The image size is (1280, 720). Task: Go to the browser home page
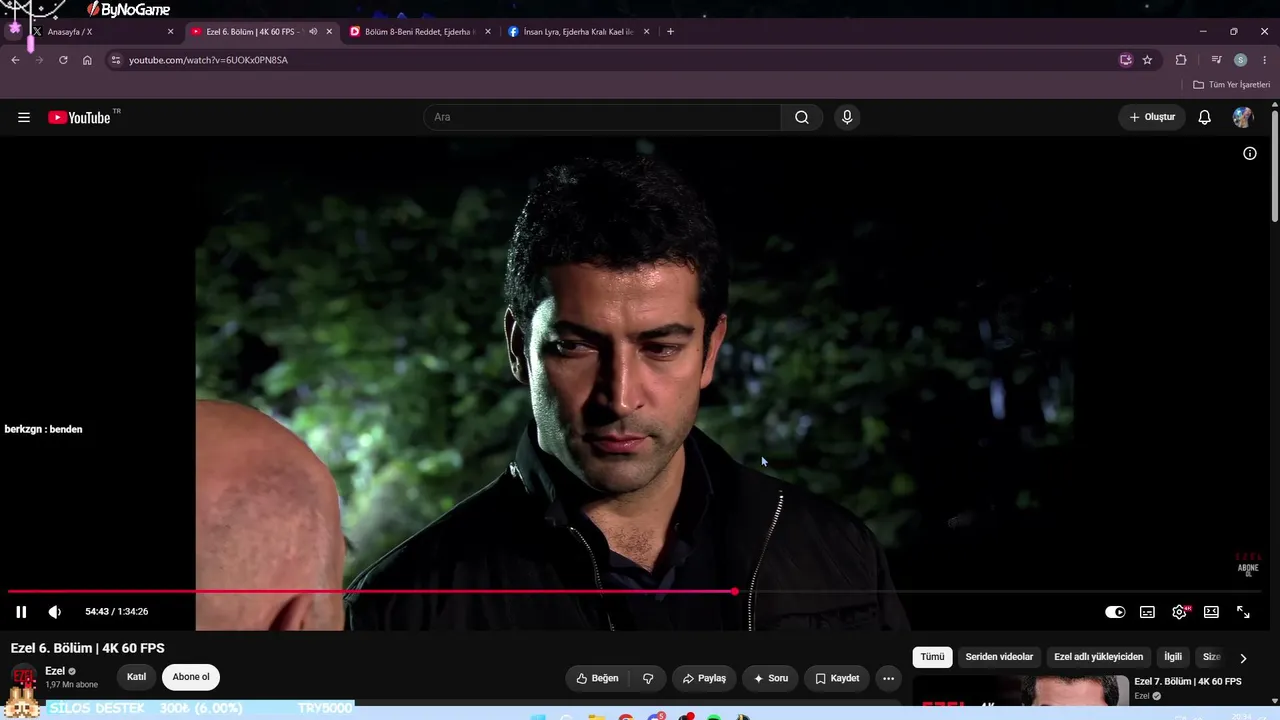point(87,60)
